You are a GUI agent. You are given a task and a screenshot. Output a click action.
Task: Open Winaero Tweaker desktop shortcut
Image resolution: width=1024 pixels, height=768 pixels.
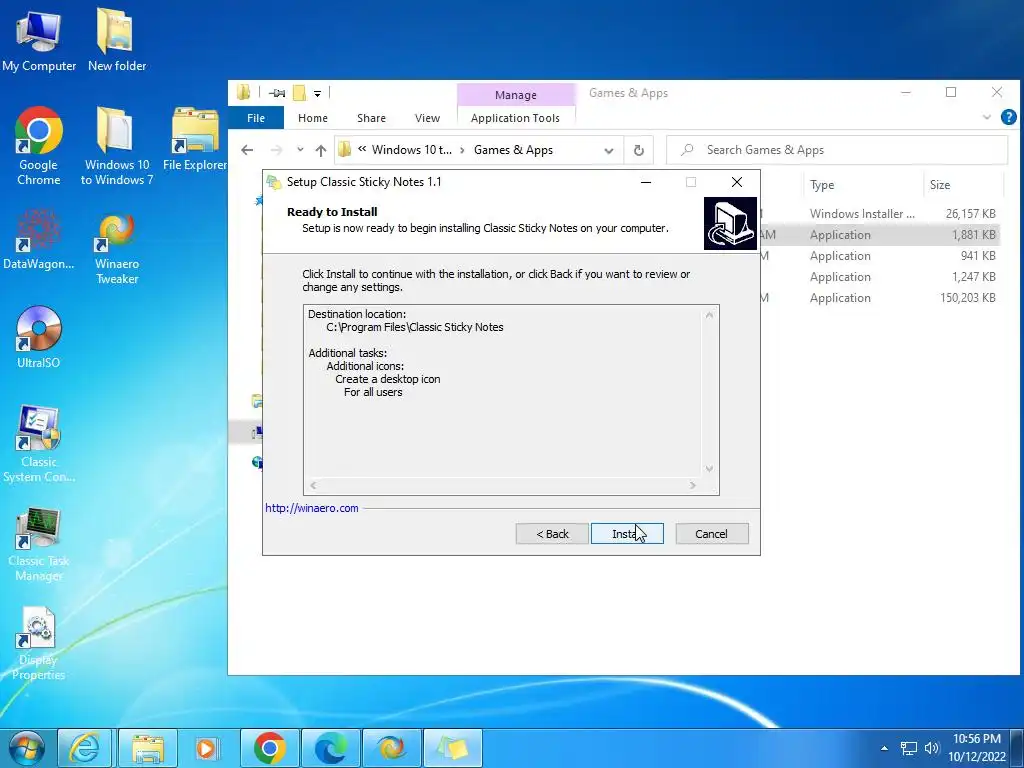117,248
